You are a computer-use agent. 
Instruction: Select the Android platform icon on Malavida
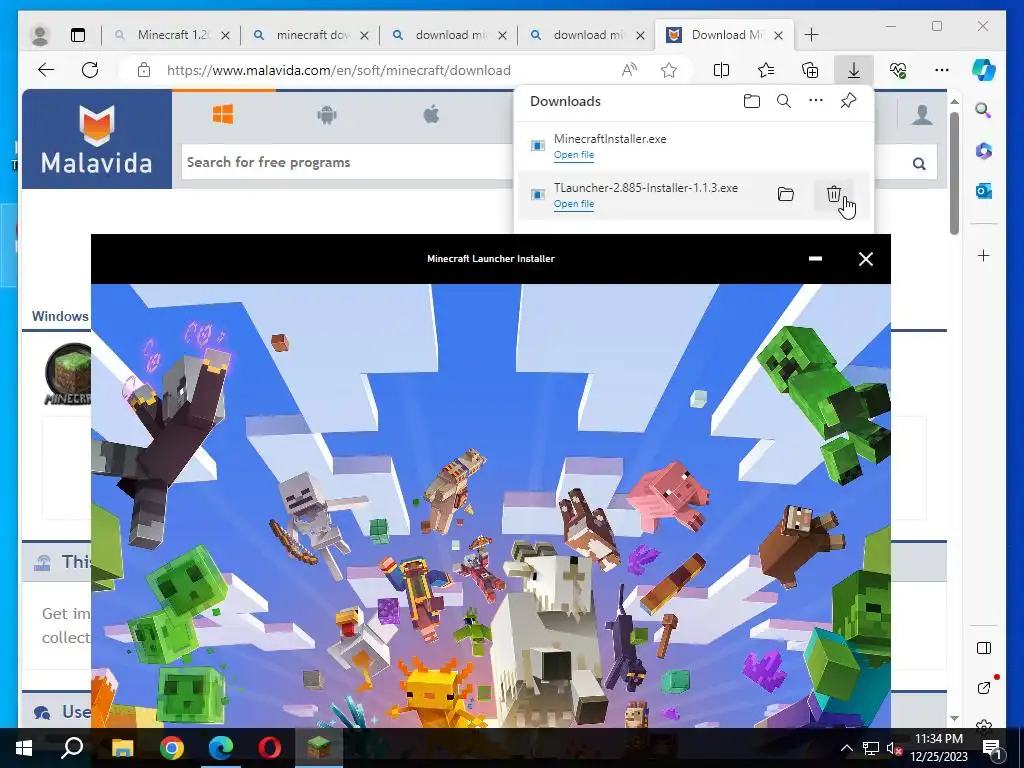click(x=327, y=116)
